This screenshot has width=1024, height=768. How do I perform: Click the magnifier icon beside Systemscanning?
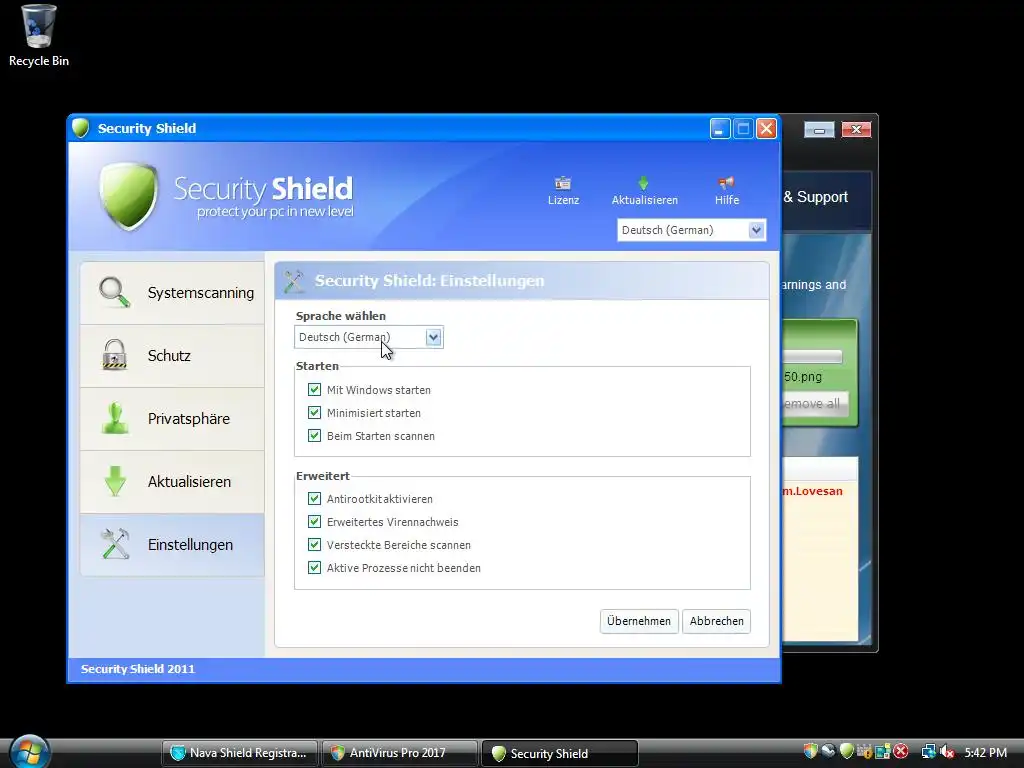point(115,292)
